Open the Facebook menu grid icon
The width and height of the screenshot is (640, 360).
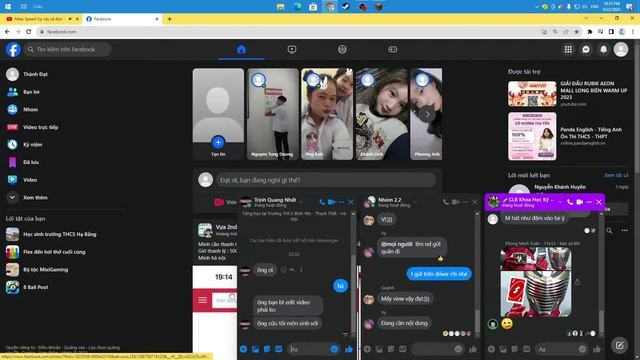tap(568, 49)
